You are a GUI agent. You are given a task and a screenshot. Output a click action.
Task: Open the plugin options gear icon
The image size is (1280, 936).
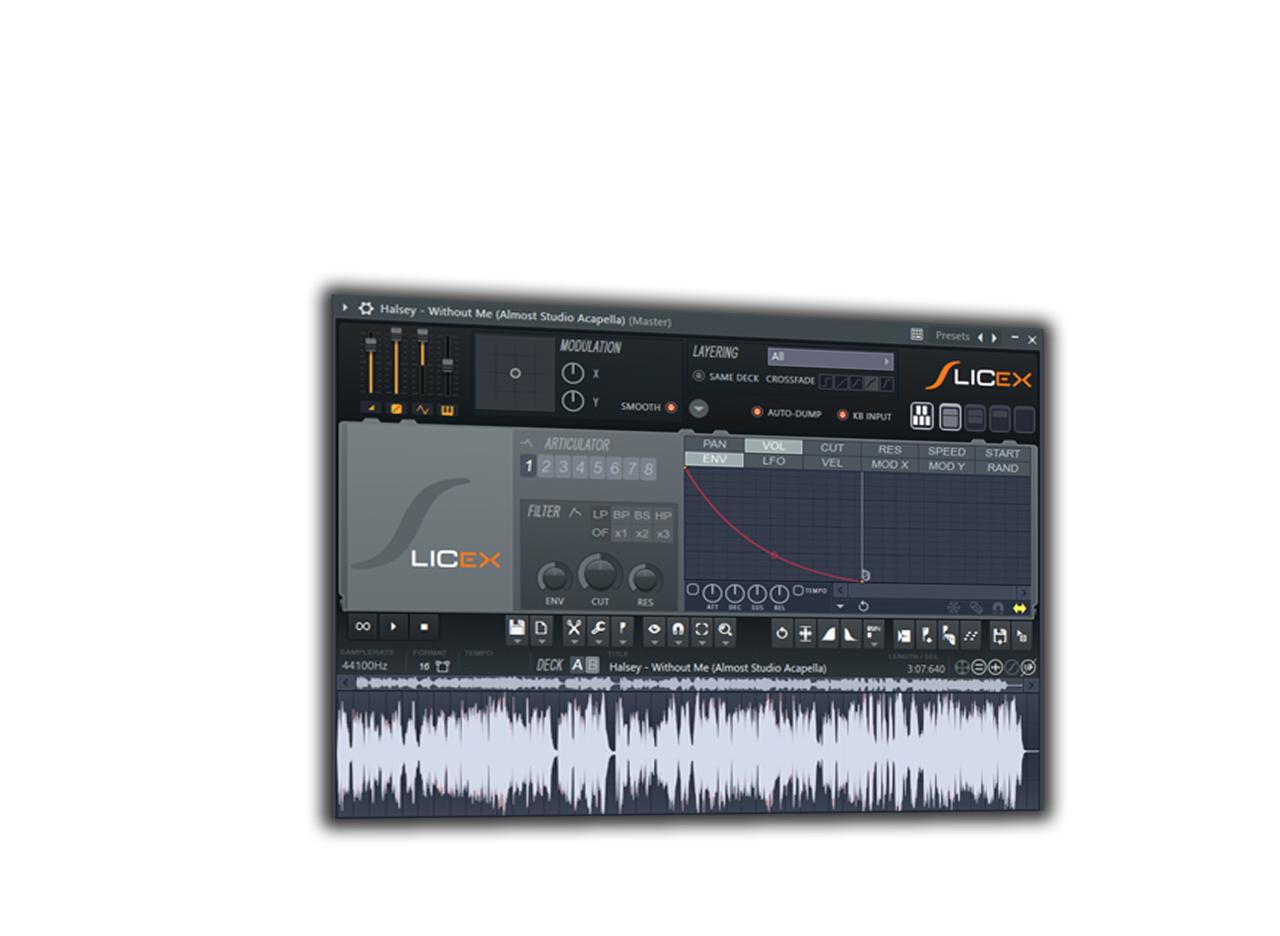point(366,308)
